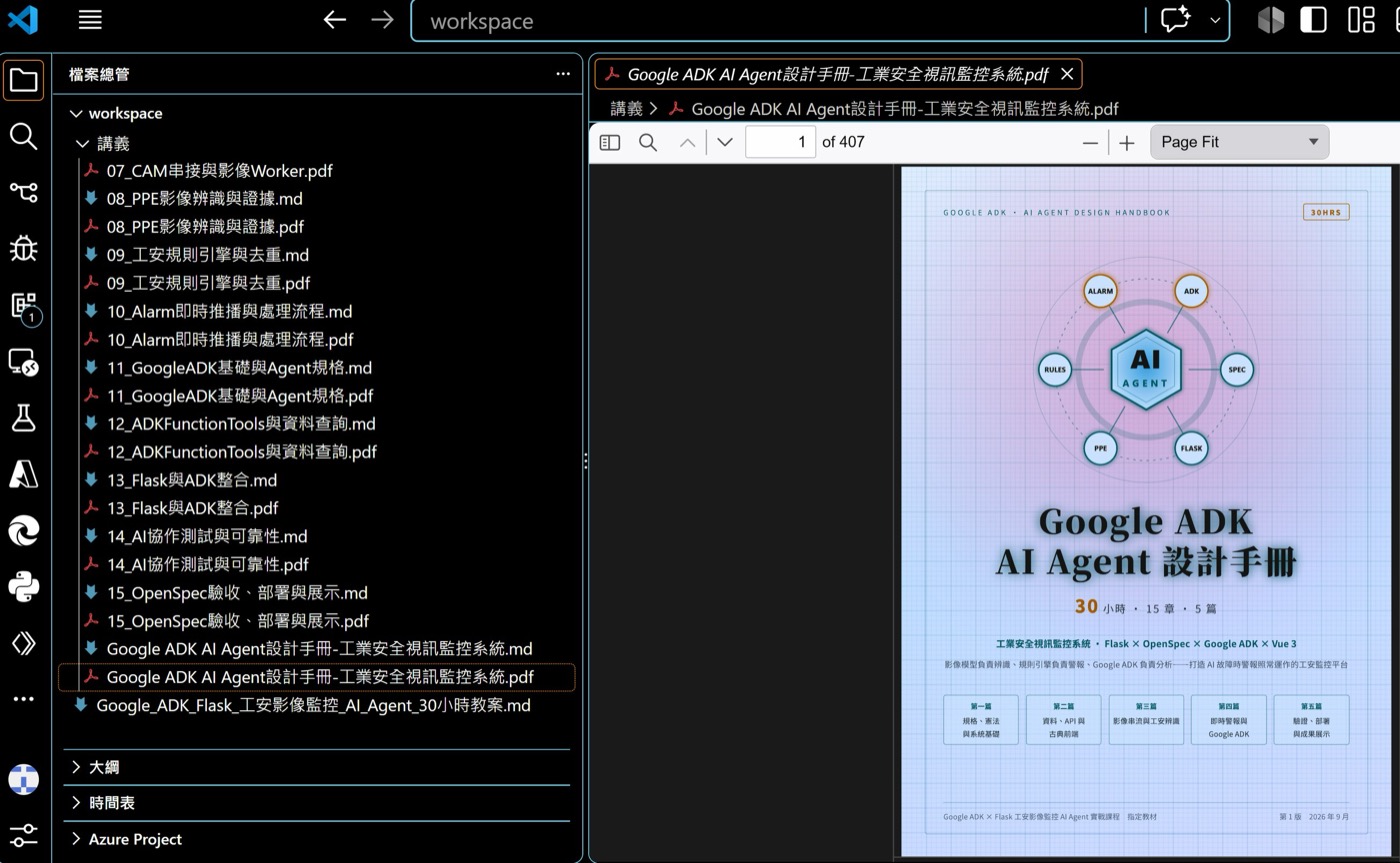Open the hamburger application menu
This screenshot has width=1400, height=863.
pos(90,20)
